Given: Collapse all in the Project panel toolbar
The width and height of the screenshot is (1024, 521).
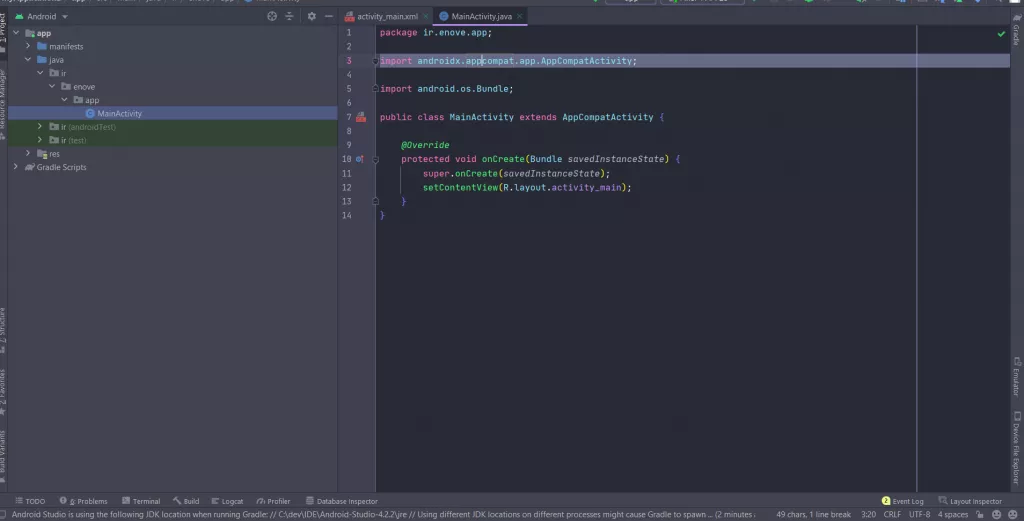Looking at the screenshot, I should click(x=289, y=16).
